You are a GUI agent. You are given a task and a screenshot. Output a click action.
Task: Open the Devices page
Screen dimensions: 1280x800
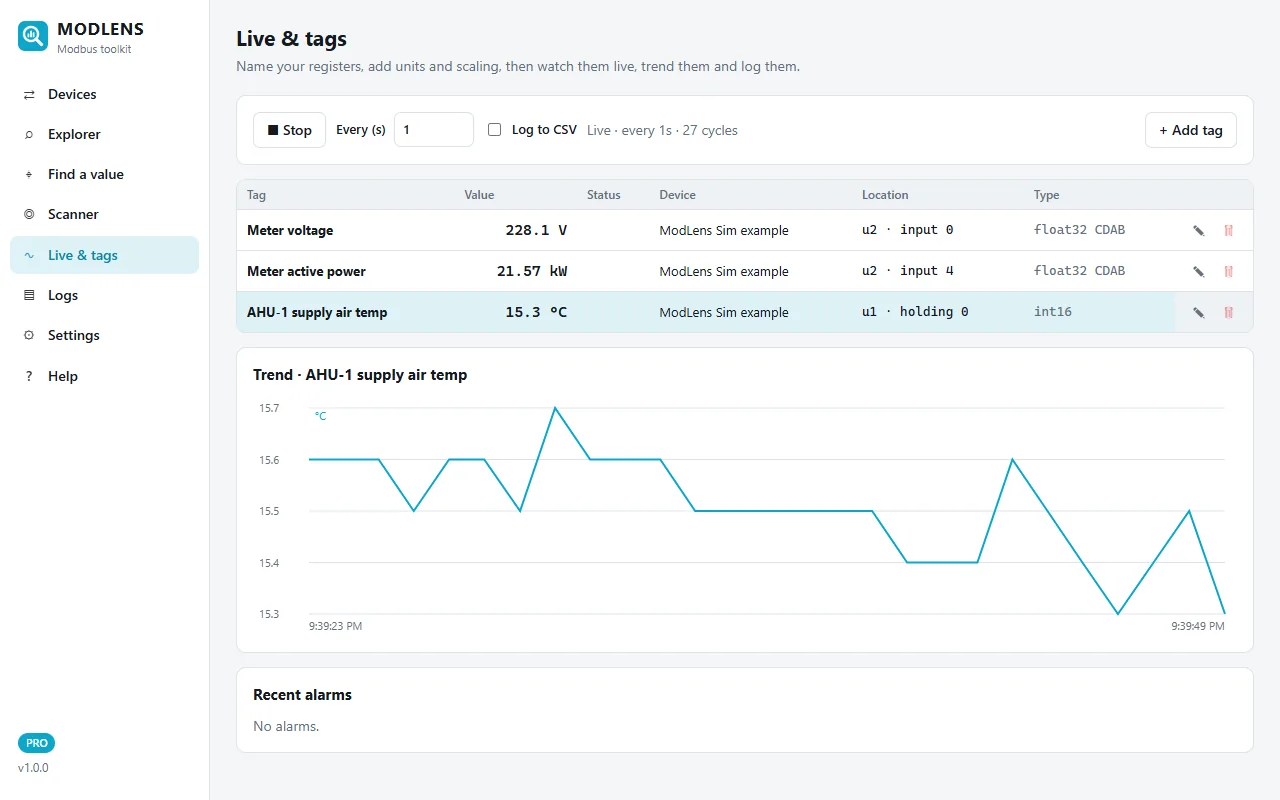coord(104,94)
